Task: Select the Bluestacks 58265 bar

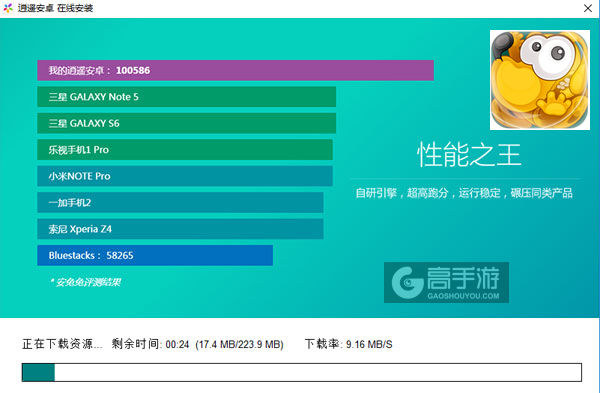Action: pos(155,255)
